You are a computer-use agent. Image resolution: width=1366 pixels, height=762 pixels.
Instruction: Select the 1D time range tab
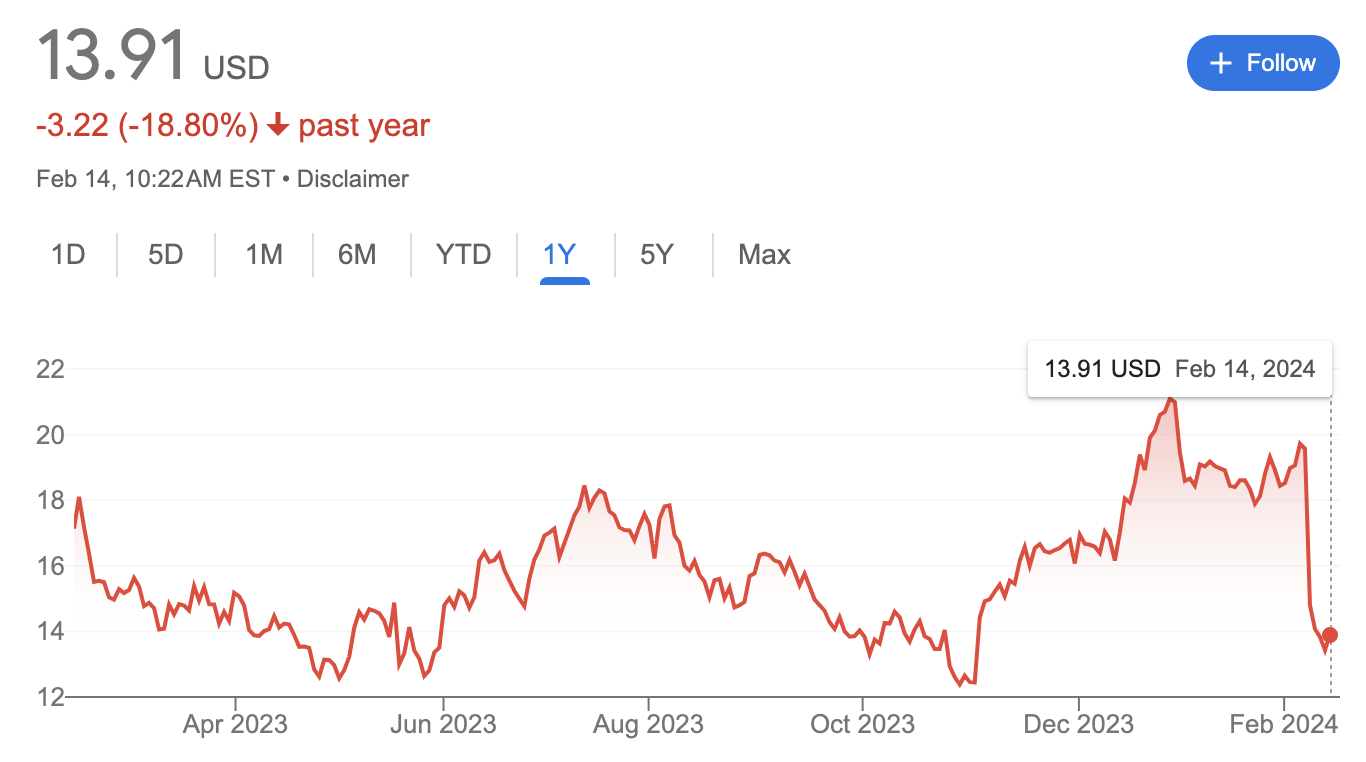[68, 255]
